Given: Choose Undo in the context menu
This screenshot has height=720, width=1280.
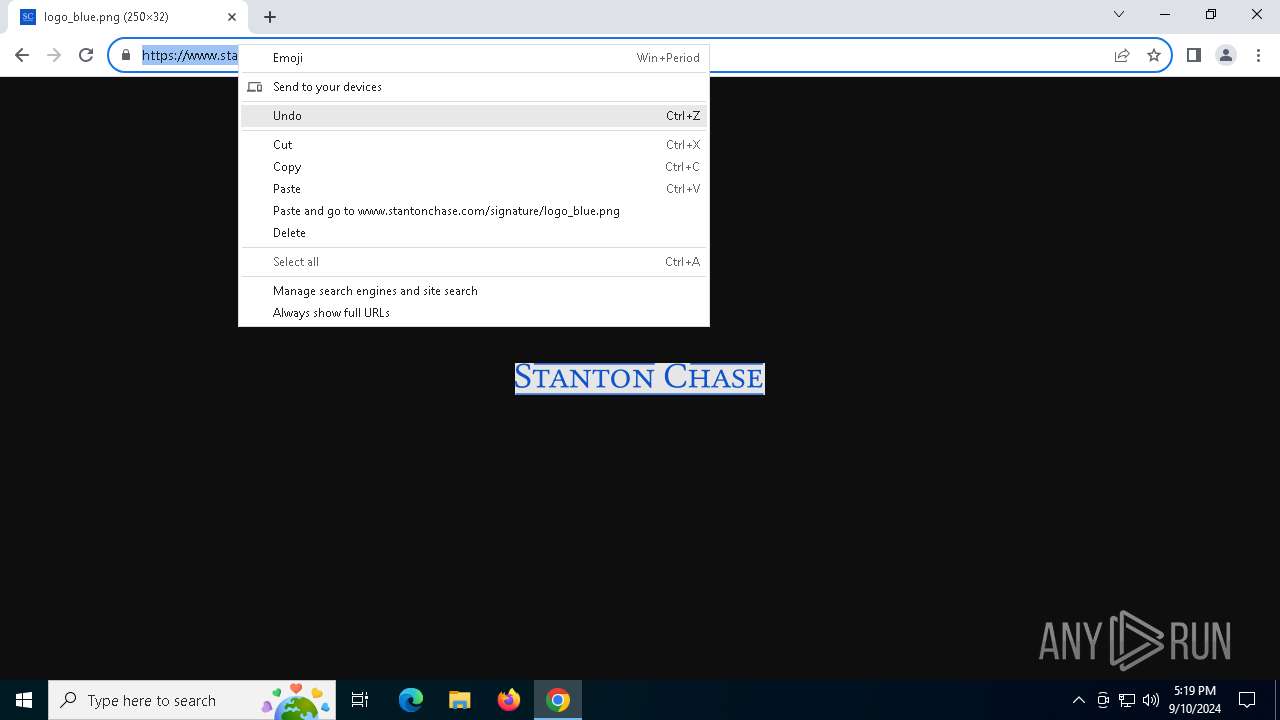Looking at the screenshot, I should click(474, 116).
